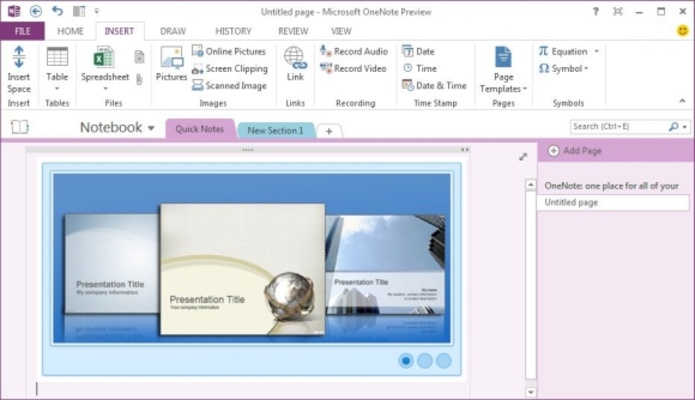Open 'OneNote: one place for all' page
This screenshot has height=400, width=695.
pos(613,186)
